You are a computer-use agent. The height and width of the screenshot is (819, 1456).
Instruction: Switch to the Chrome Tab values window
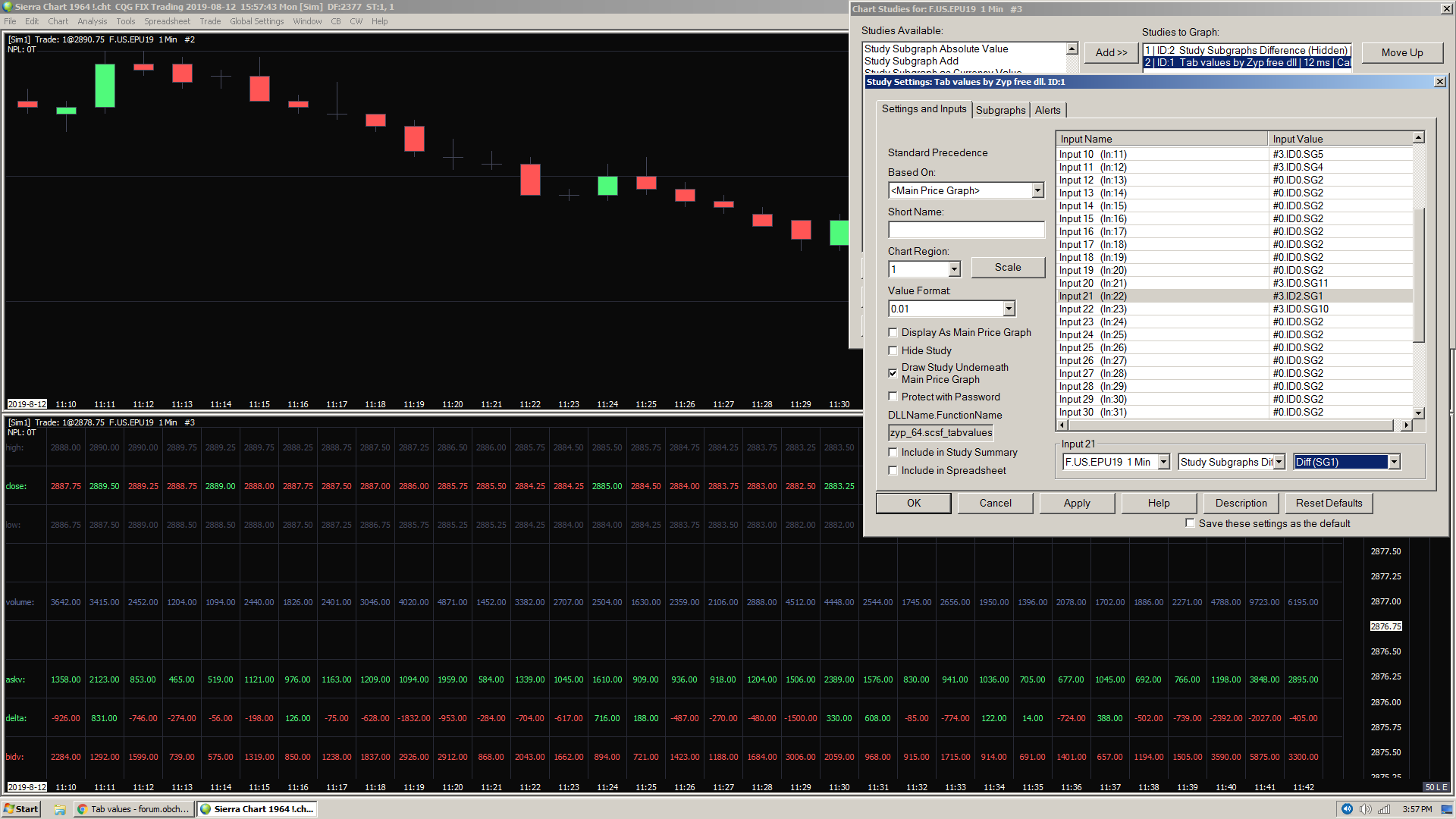coord(133,809)
